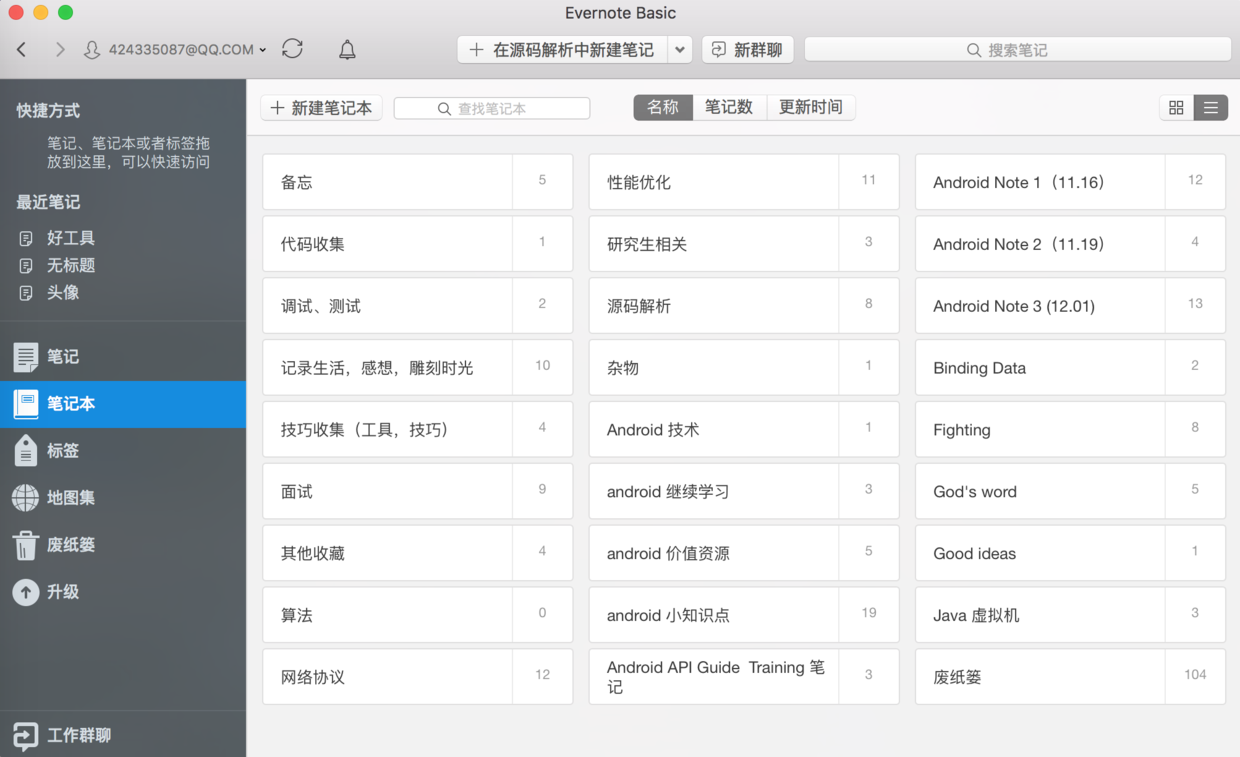Open notifications via the bell icon
Image resolution: width=1240 pixels, height=757 pixels.
click(345, 48)
